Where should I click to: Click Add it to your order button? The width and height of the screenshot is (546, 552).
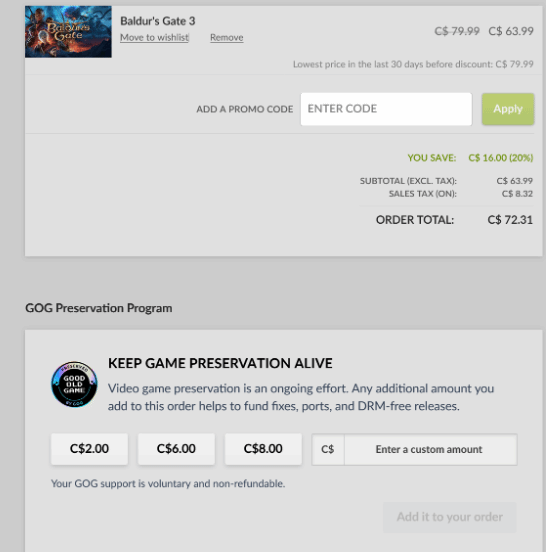tap(450, 517)
